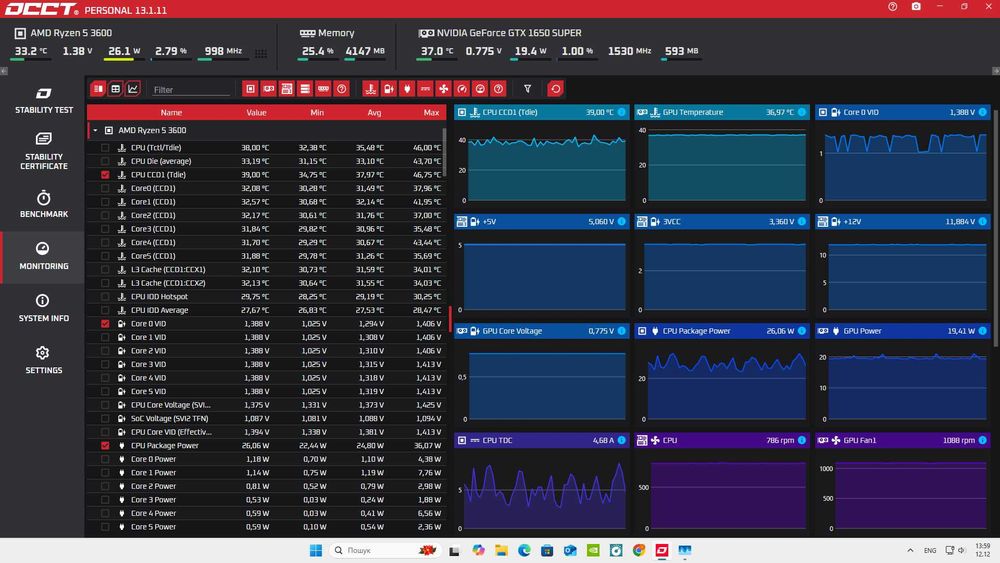The width and height of the screenshot is (1000, 563).
Task: Open the help icon in title bar
Action: click(893, 6)
